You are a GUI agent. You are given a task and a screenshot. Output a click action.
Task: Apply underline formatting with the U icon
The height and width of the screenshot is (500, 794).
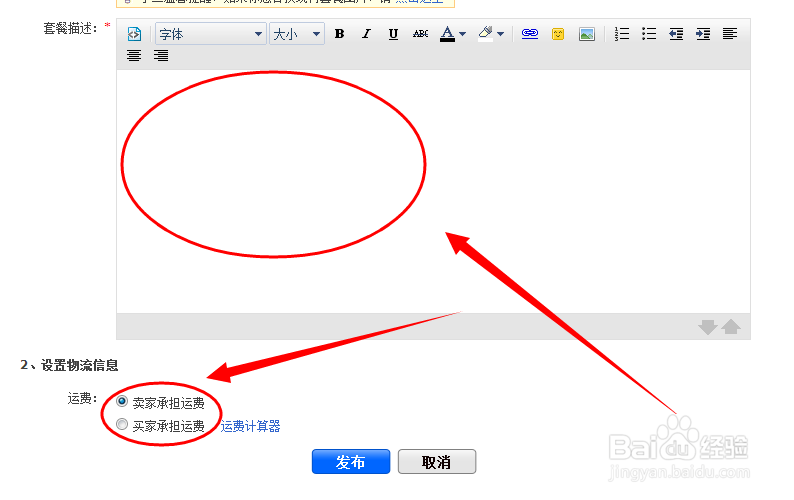tap(393, 34)
